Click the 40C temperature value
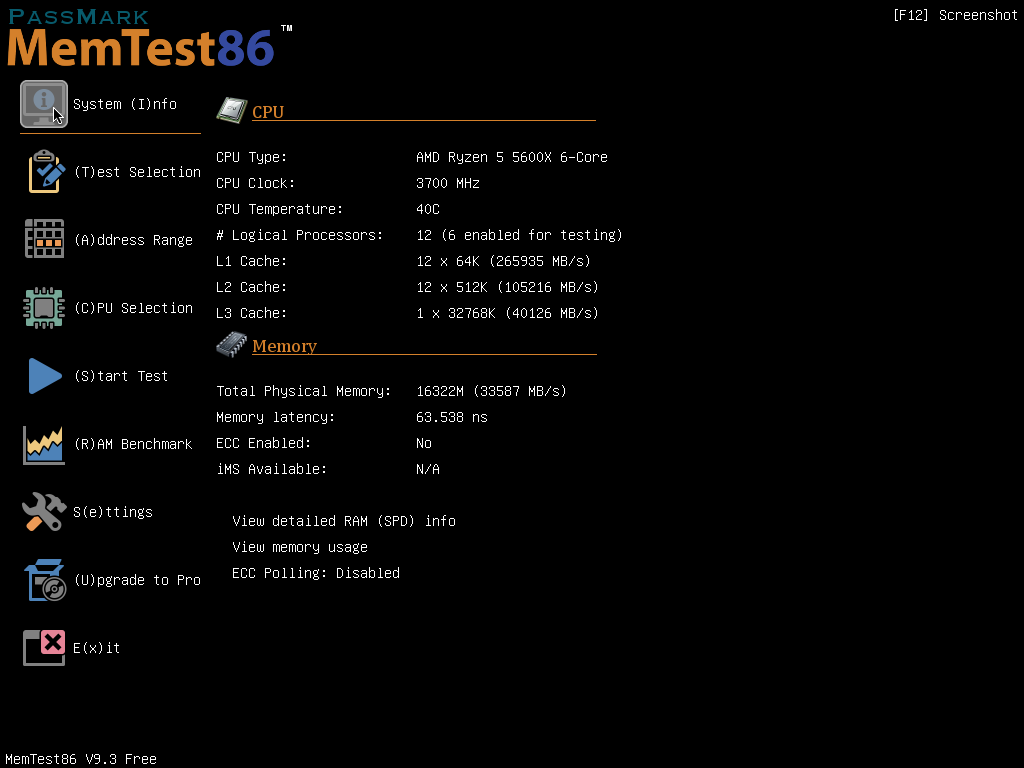Screen dimensions: 1024x768 (428, 210)
